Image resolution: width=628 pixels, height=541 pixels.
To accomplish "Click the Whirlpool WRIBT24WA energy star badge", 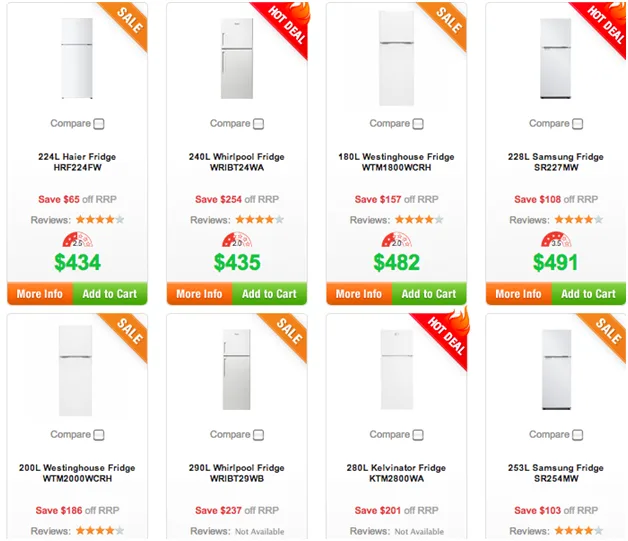I will tap(237, 241).
